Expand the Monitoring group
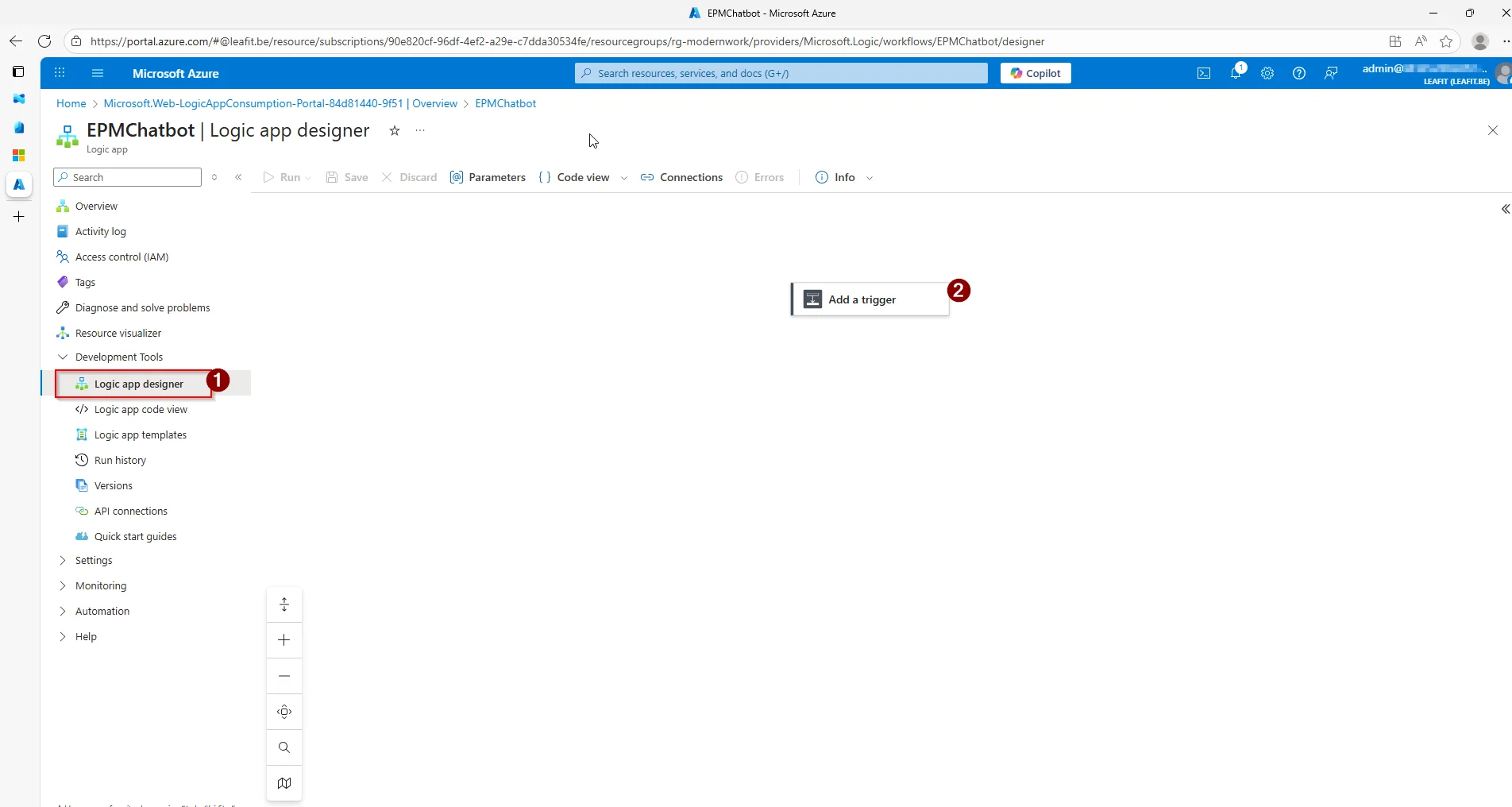This screenshot has width=1512, height=807. click(100, 585)
